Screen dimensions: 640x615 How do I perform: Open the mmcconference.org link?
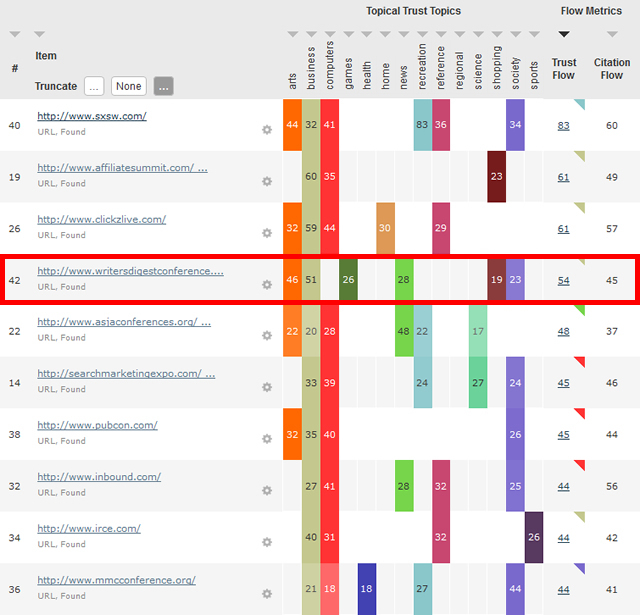[116, 580]
